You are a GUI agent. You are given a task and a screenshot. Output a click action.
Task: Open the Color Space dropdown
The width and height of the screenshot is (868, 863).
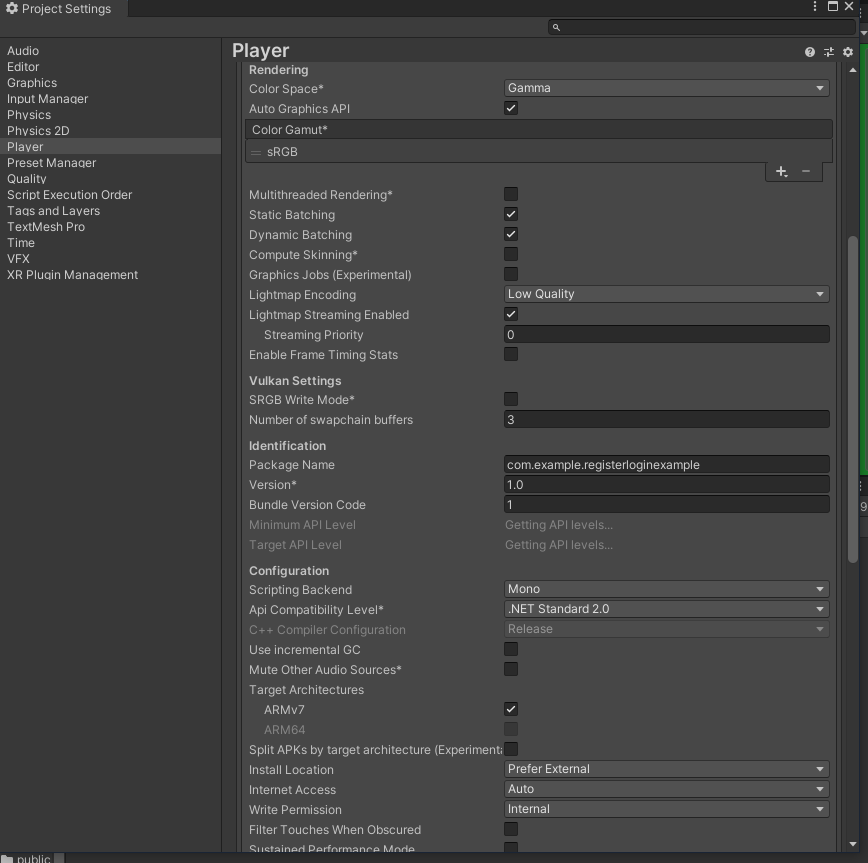tap(665, 88)
